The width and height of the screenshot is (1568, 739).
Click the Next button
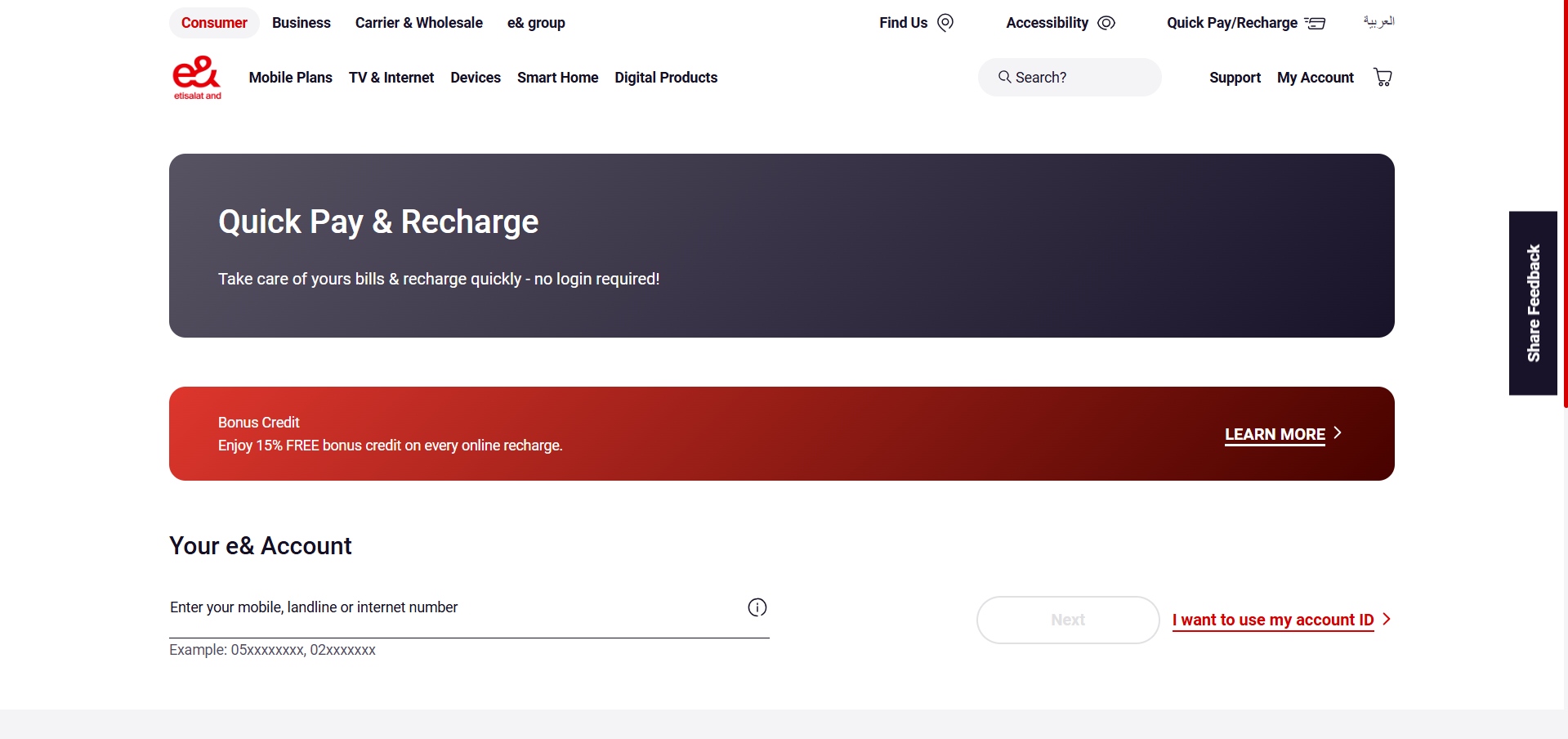pyautogui.click(x=1068, y=620)
